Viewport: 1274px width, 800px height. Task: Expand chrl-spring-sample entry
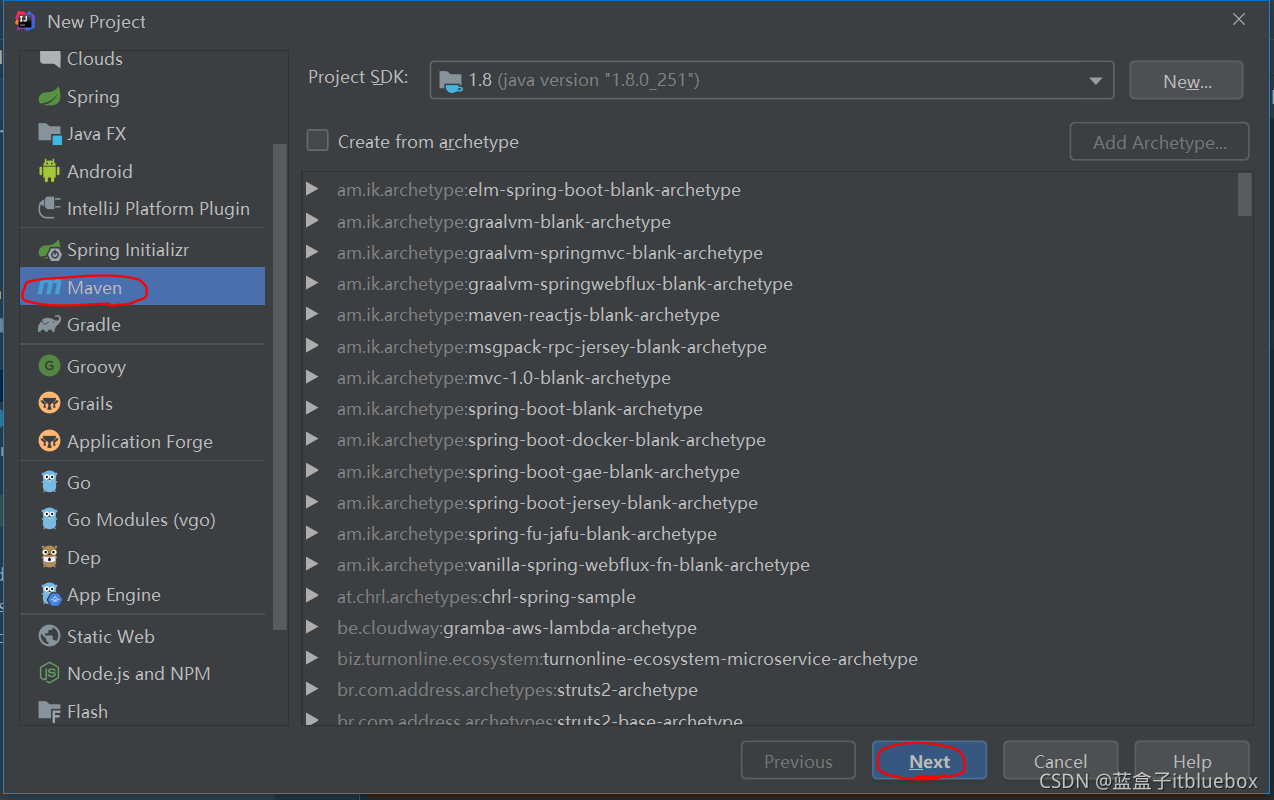[312, 596]
